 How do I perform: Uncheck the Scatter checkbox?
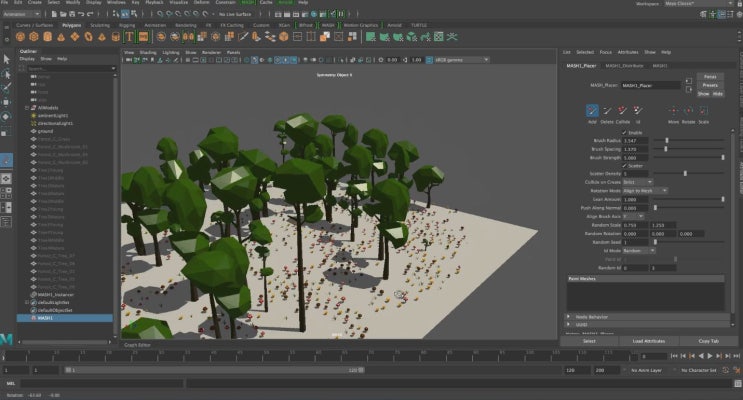(x=625, y=165)
